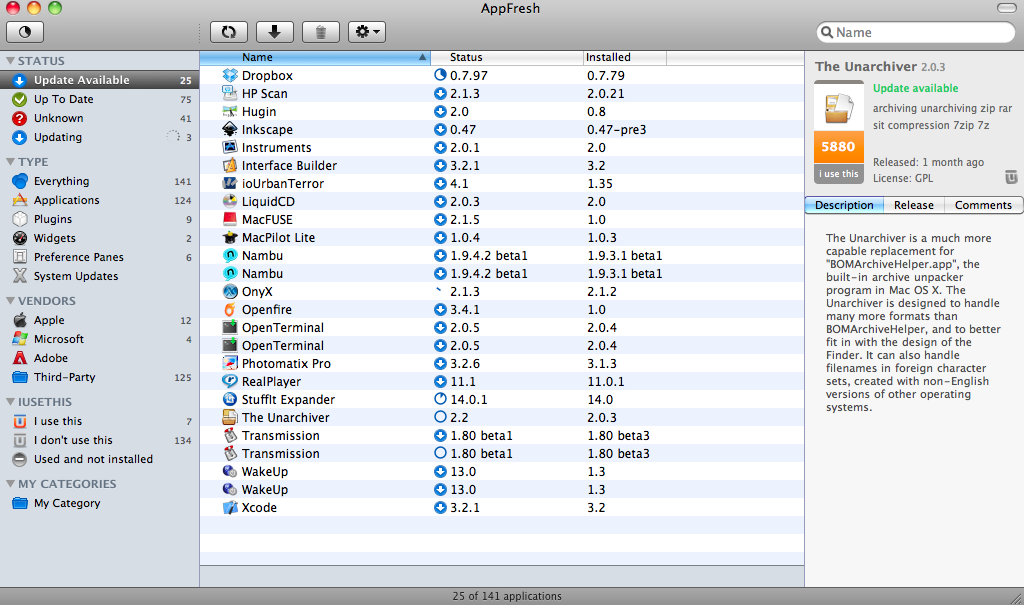Sort the list by Installed column

tap(625, 57)
